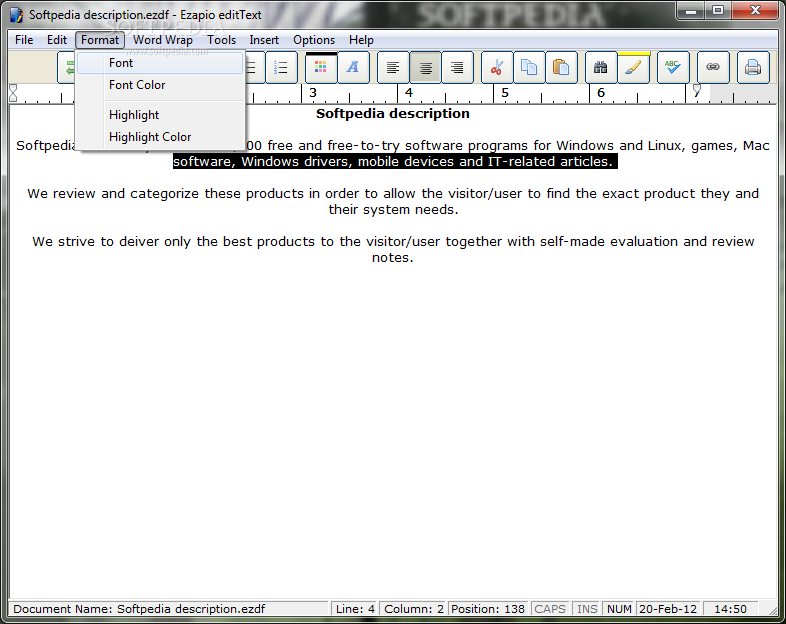Click the right margin marker on ruler
This screenshot has width=786, height=624.
click(697, 90)
